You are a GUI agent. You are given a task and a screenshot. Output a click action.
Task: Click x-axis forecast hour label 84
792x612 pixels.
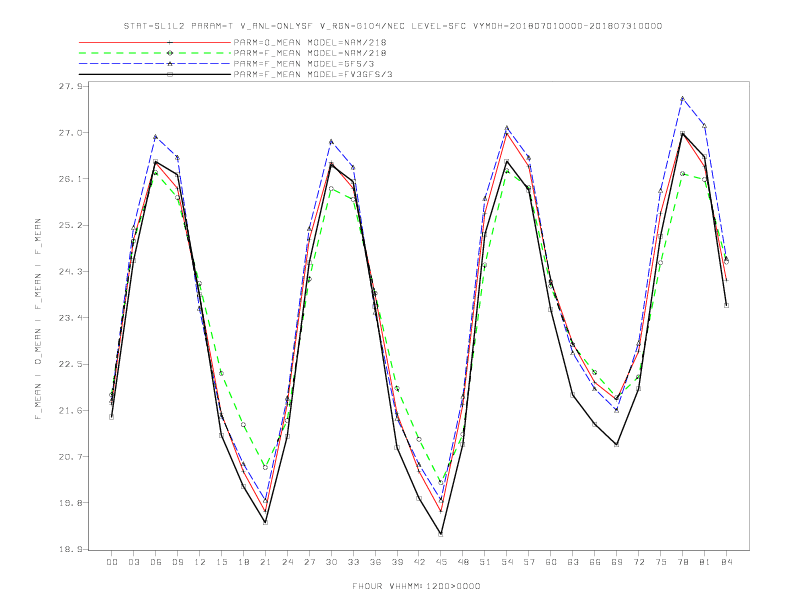click(726, 562)
